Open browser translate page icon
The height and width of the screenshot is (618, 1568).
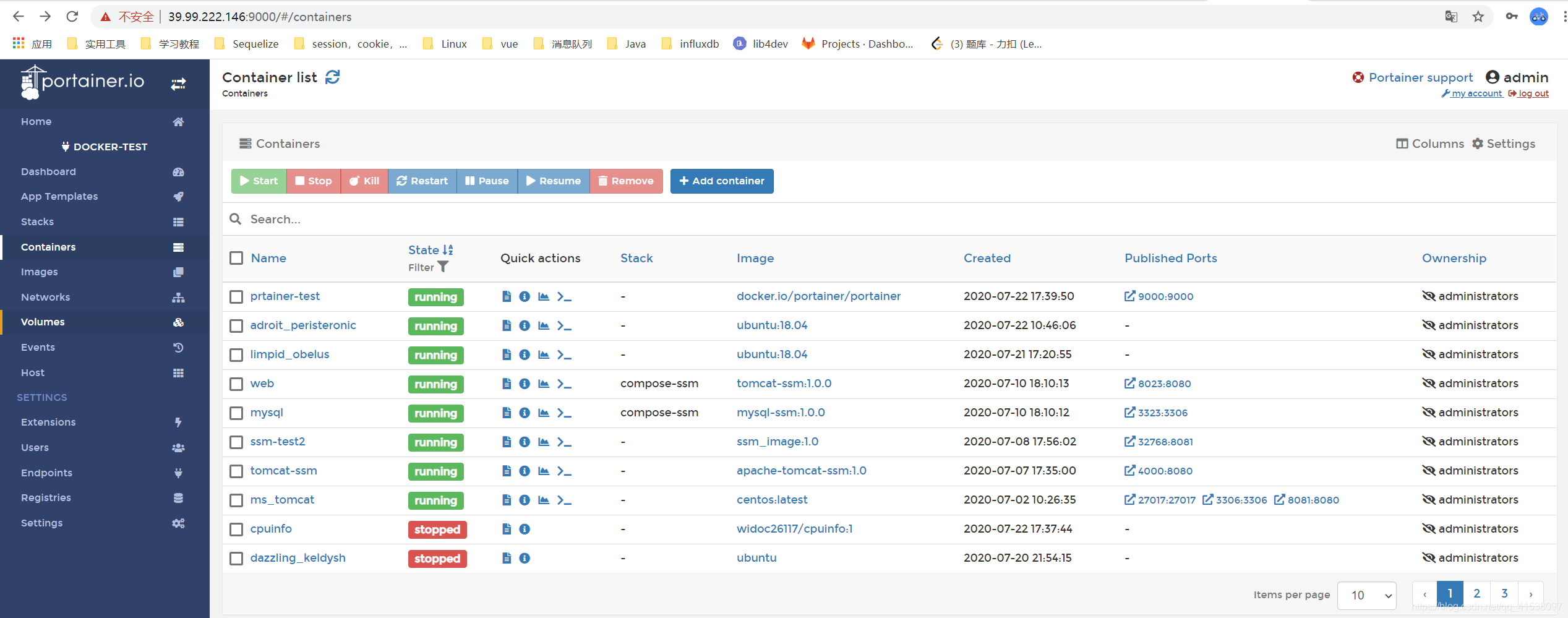point(1451,17)
